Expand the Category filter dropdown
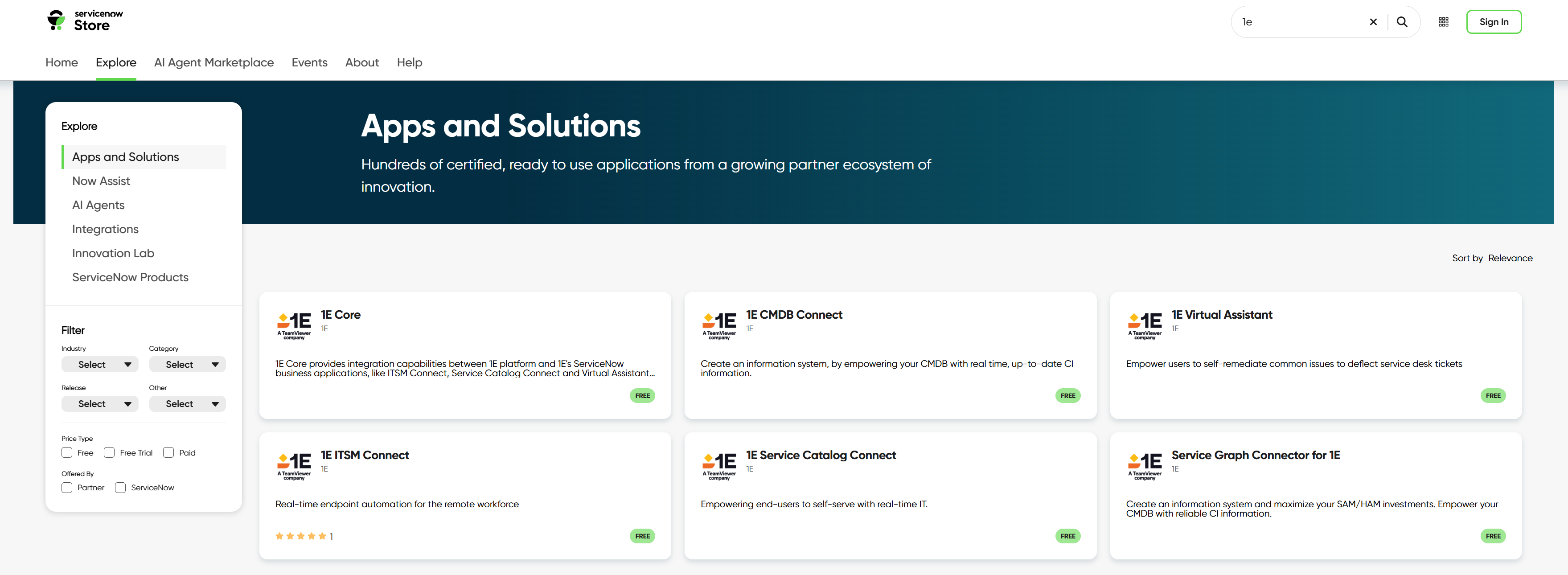Viewport: 1568px width, 575px height. pos(187,365)
